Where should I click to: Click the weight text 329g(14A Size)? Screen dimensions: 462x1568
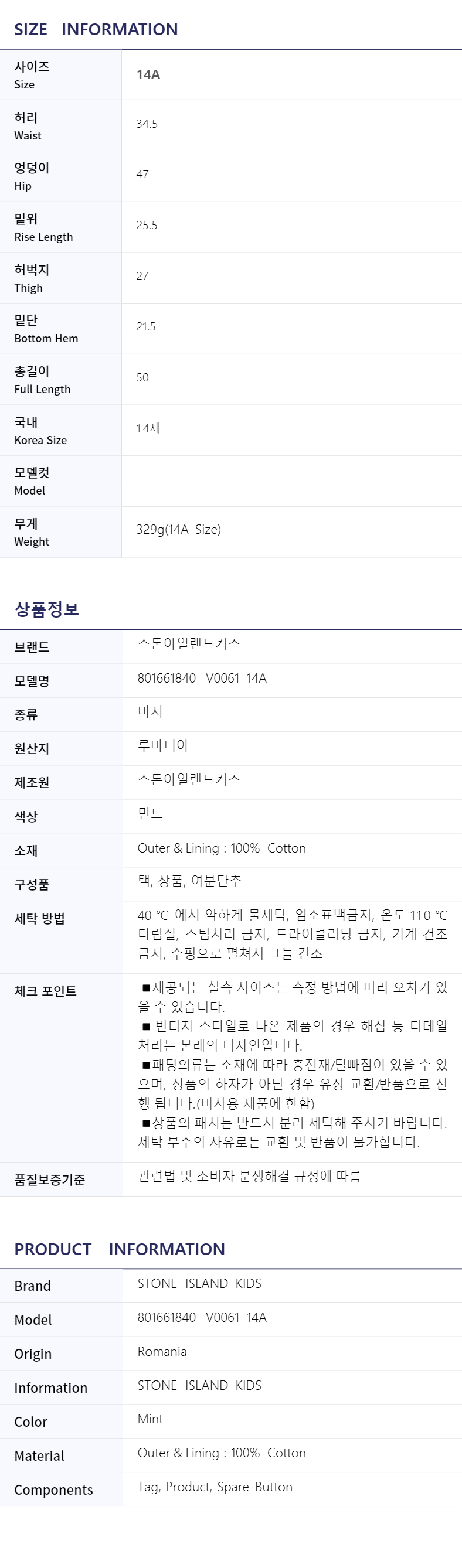coord(178,529)
